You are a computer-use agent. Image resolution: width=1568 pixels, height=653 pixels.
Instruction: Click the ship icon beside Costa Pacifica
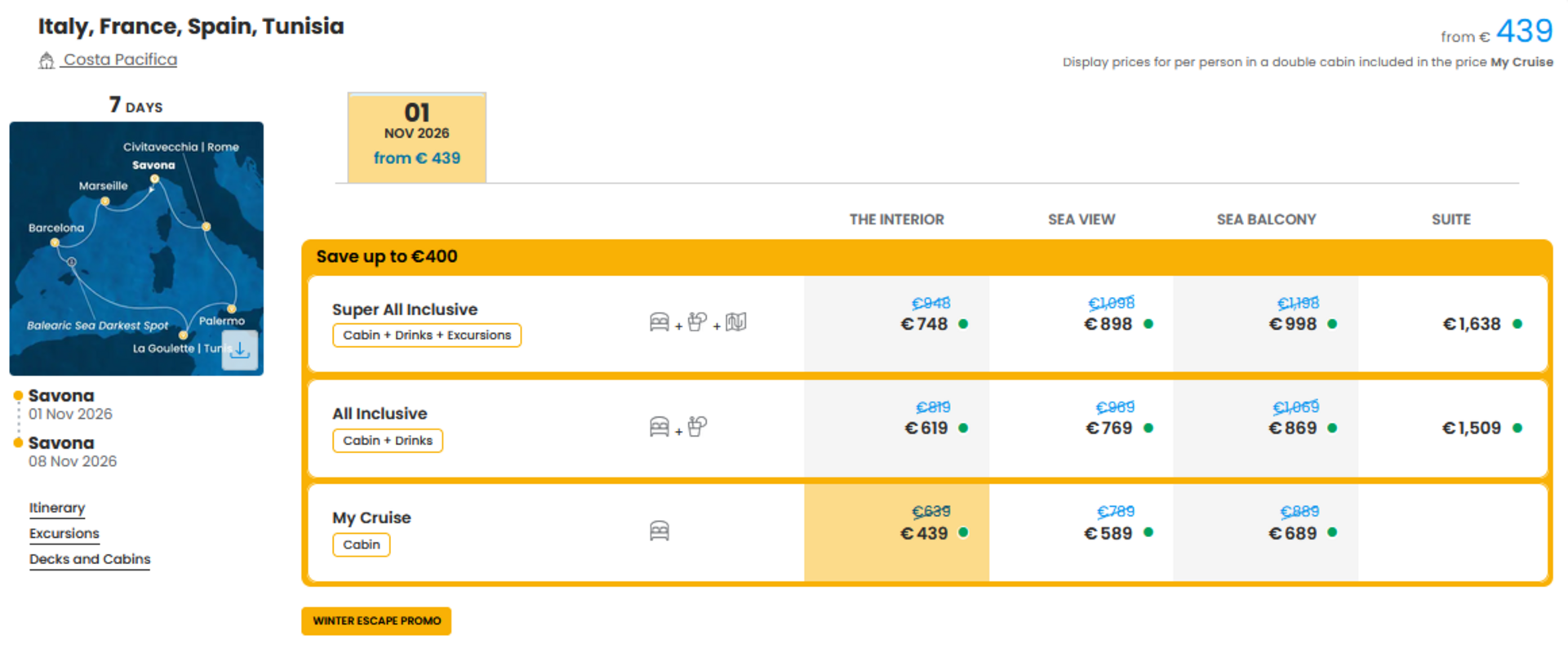pyautogui.click(x=47, y=60)
